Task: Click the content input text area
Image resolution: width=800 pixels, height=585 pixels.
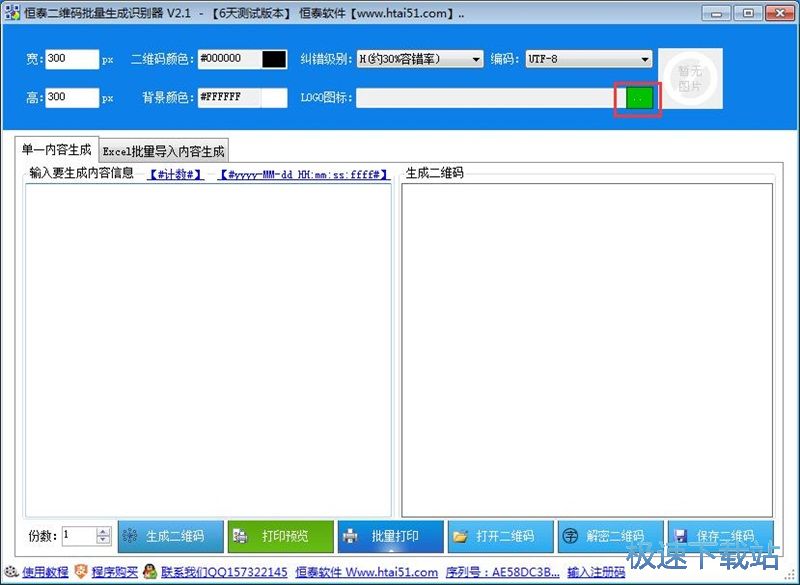Action: pyautogui.click(x=208, y=350)
